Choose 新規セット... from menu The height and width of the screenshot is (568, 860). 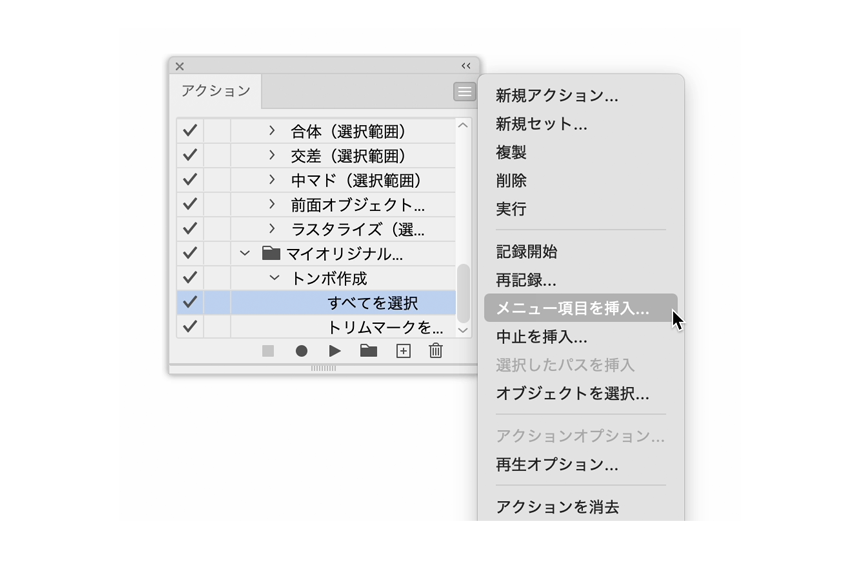(x=541, y=124)
